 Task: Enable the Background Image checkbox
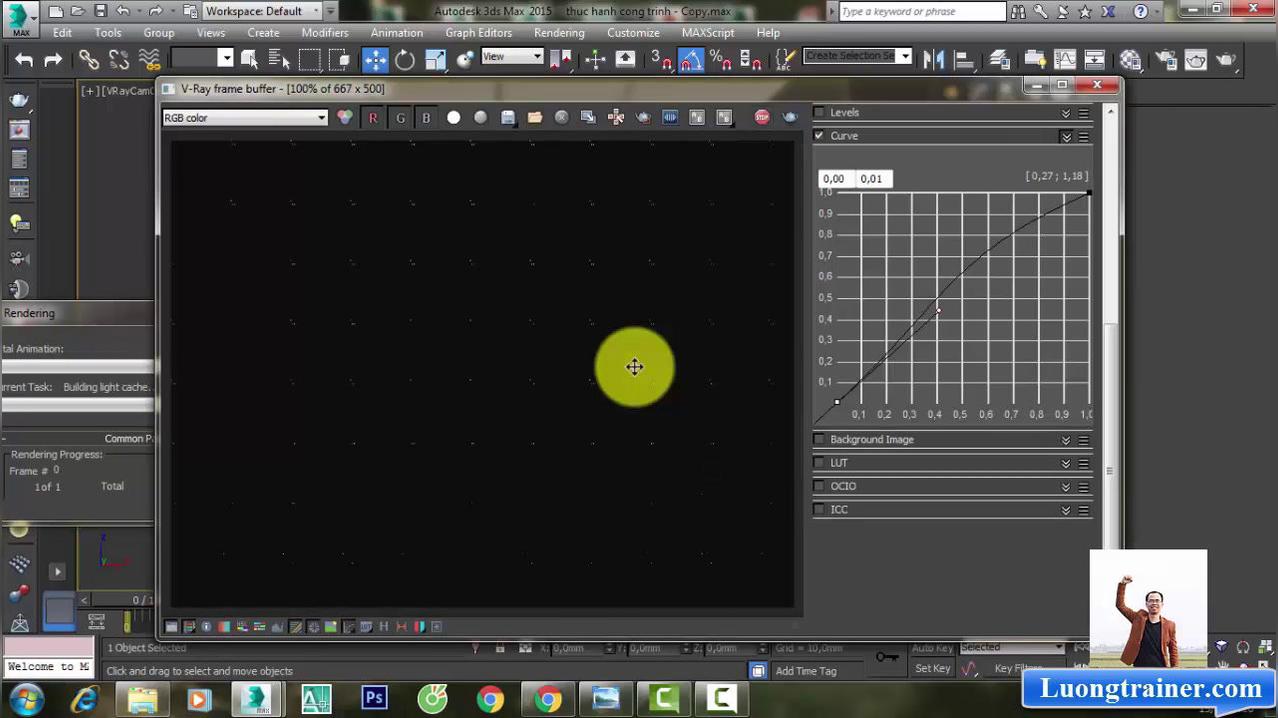pos(820,439)
